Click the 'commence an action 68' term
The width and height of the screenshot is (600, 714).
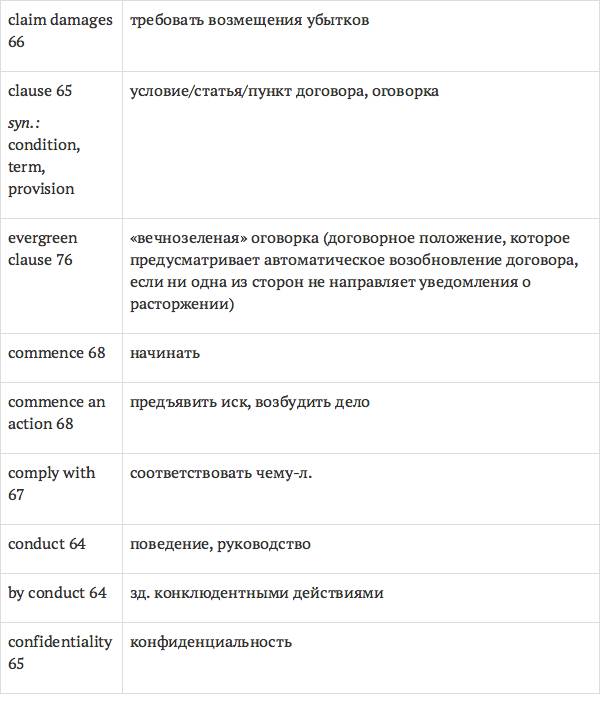tap(56, 413)
